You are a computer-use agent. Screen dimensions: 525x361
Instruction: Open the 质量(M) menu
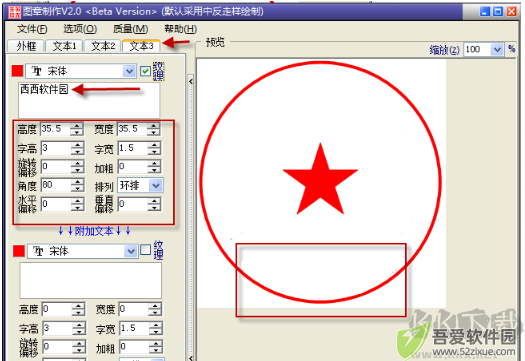(130, 29)
